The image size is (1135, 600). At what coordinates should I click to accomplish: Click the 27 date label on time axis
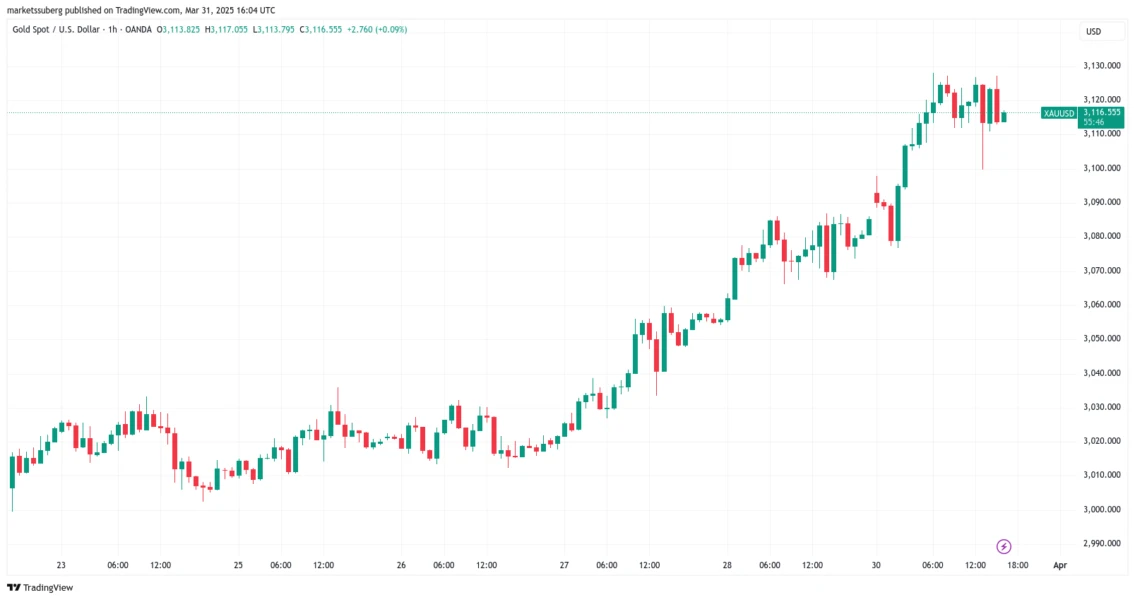click(564, 565)
